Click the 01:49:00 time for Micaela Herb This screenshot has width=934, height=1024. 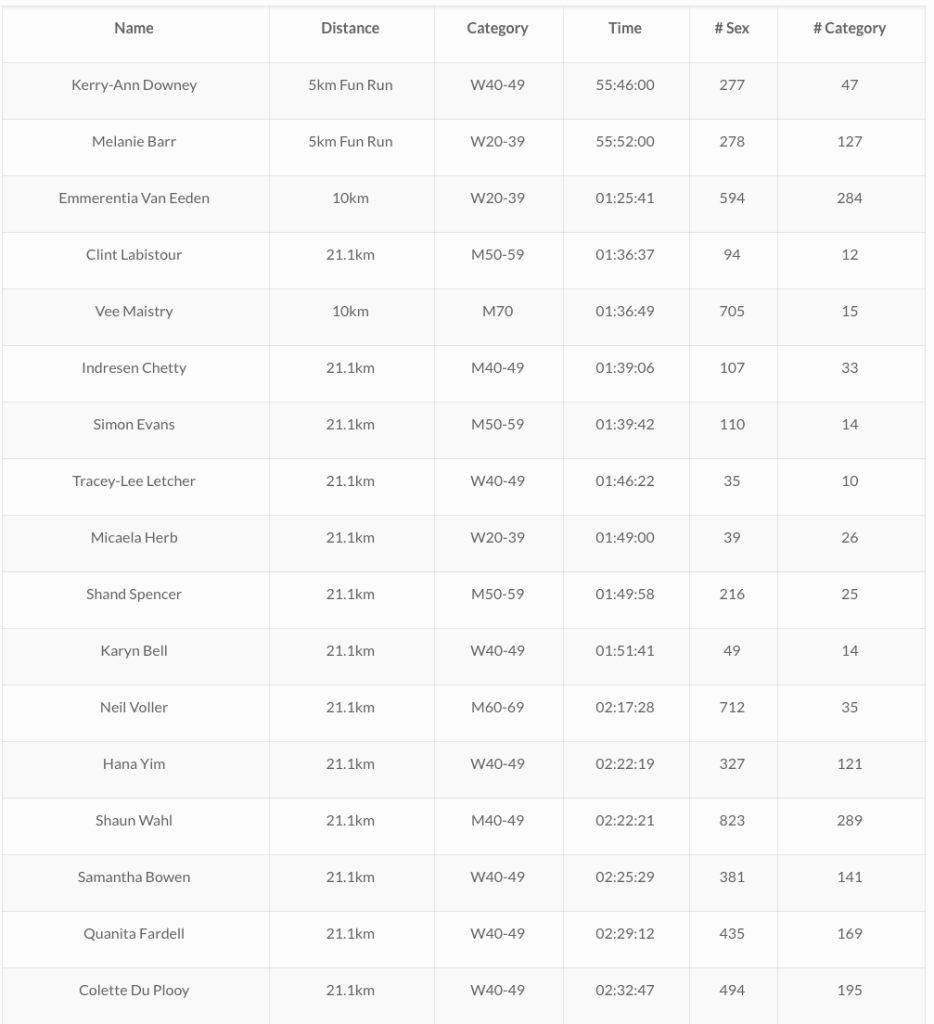625,538
